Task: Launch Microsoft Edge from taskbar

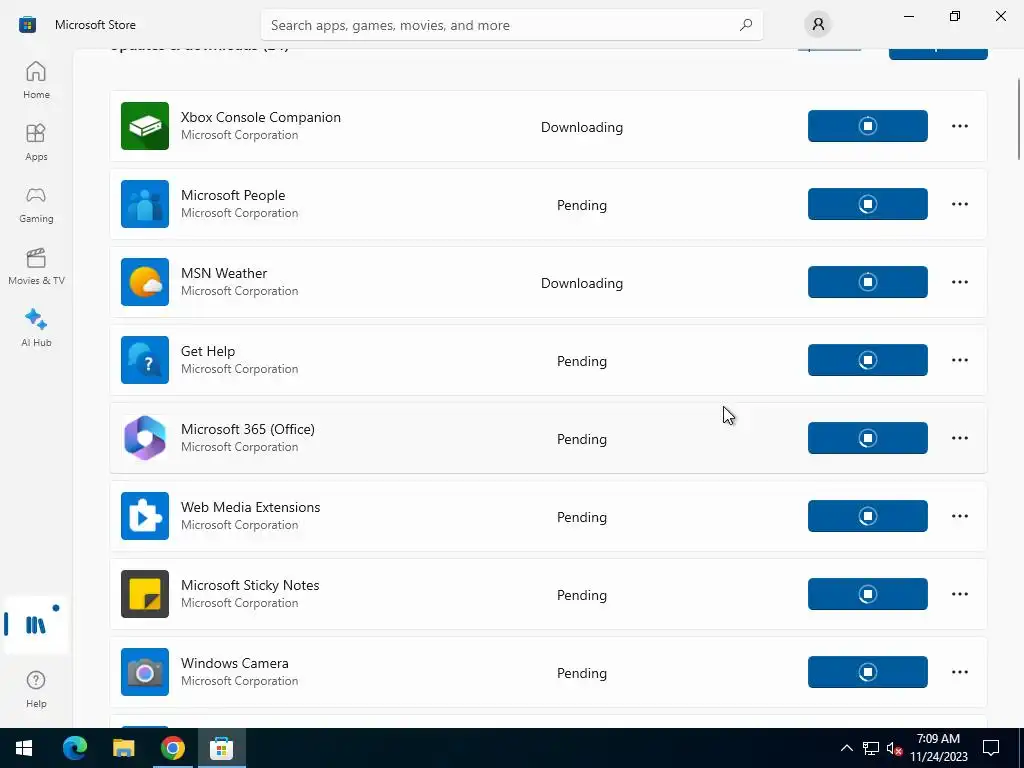Action: 74,748
